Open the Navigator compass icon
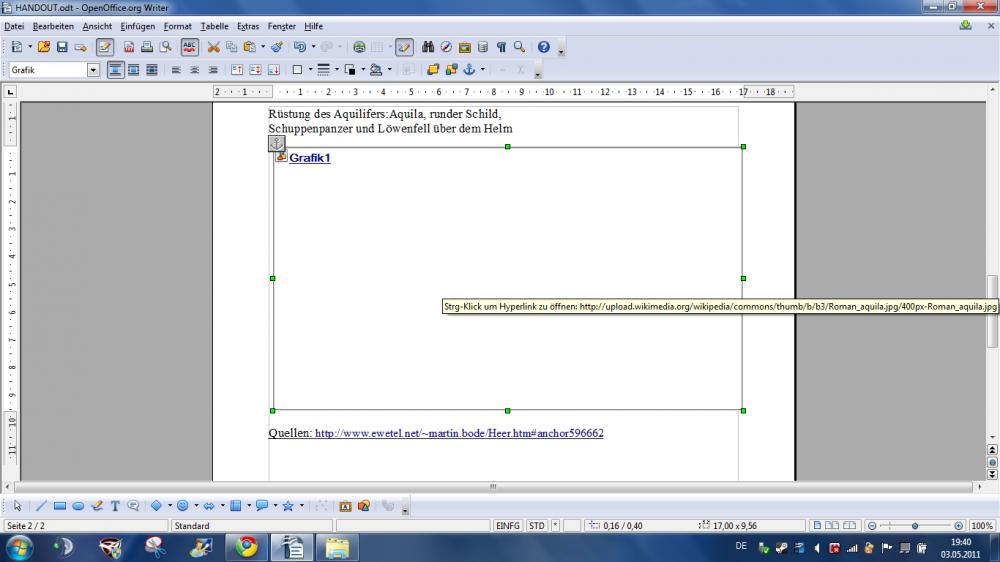 (x=446, y=47)
